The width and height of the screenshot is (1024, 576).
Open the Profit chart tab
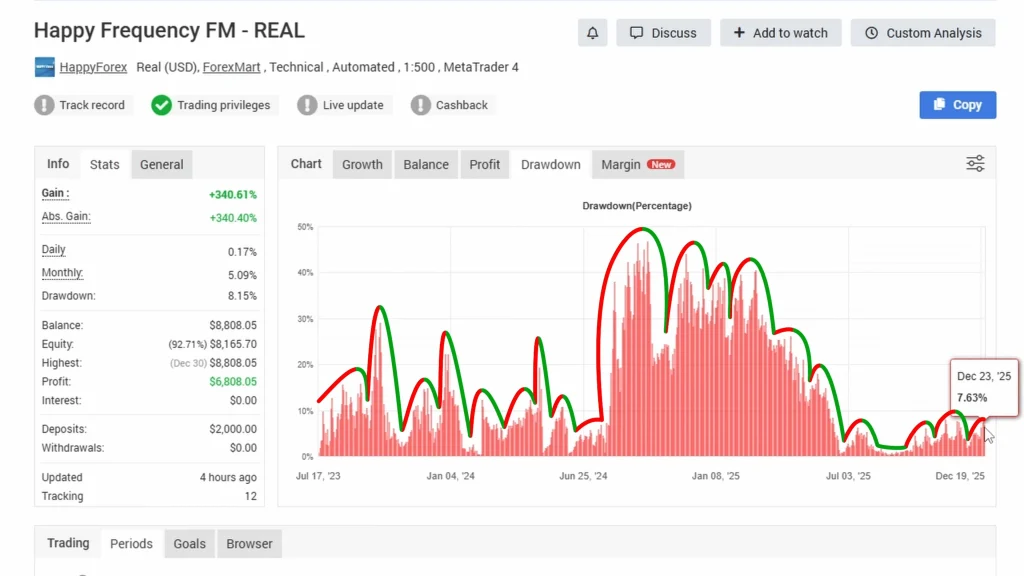coord(484,165)
